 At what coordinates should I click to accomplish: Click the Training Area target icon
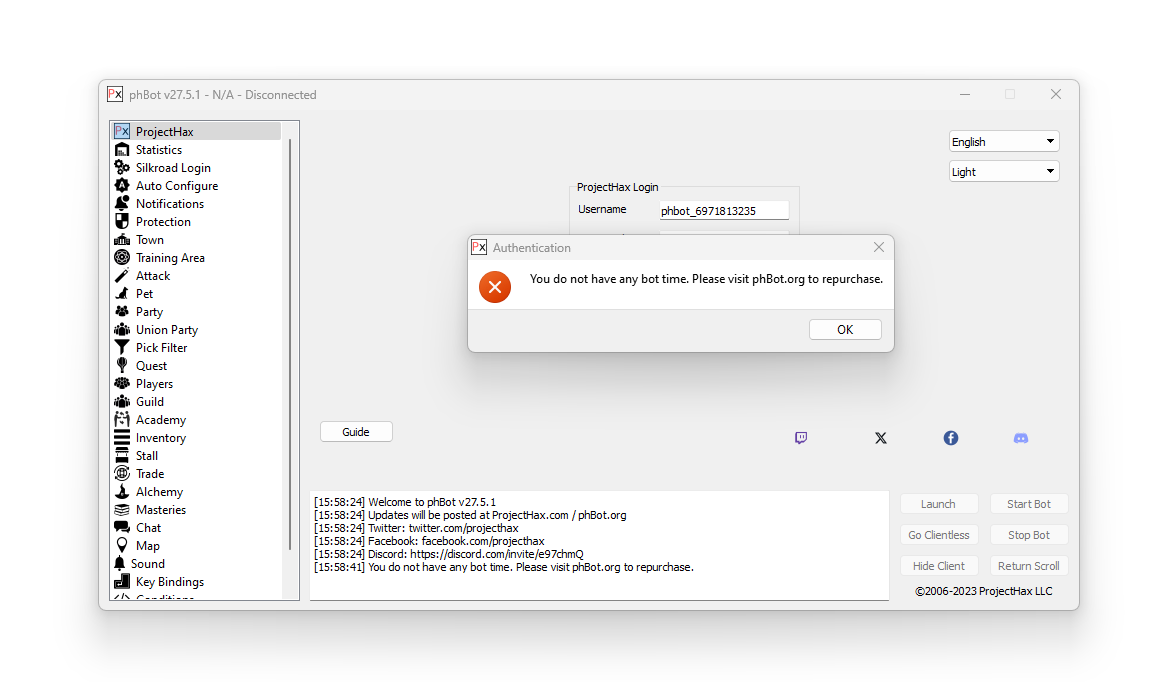[x=122, y=258]
